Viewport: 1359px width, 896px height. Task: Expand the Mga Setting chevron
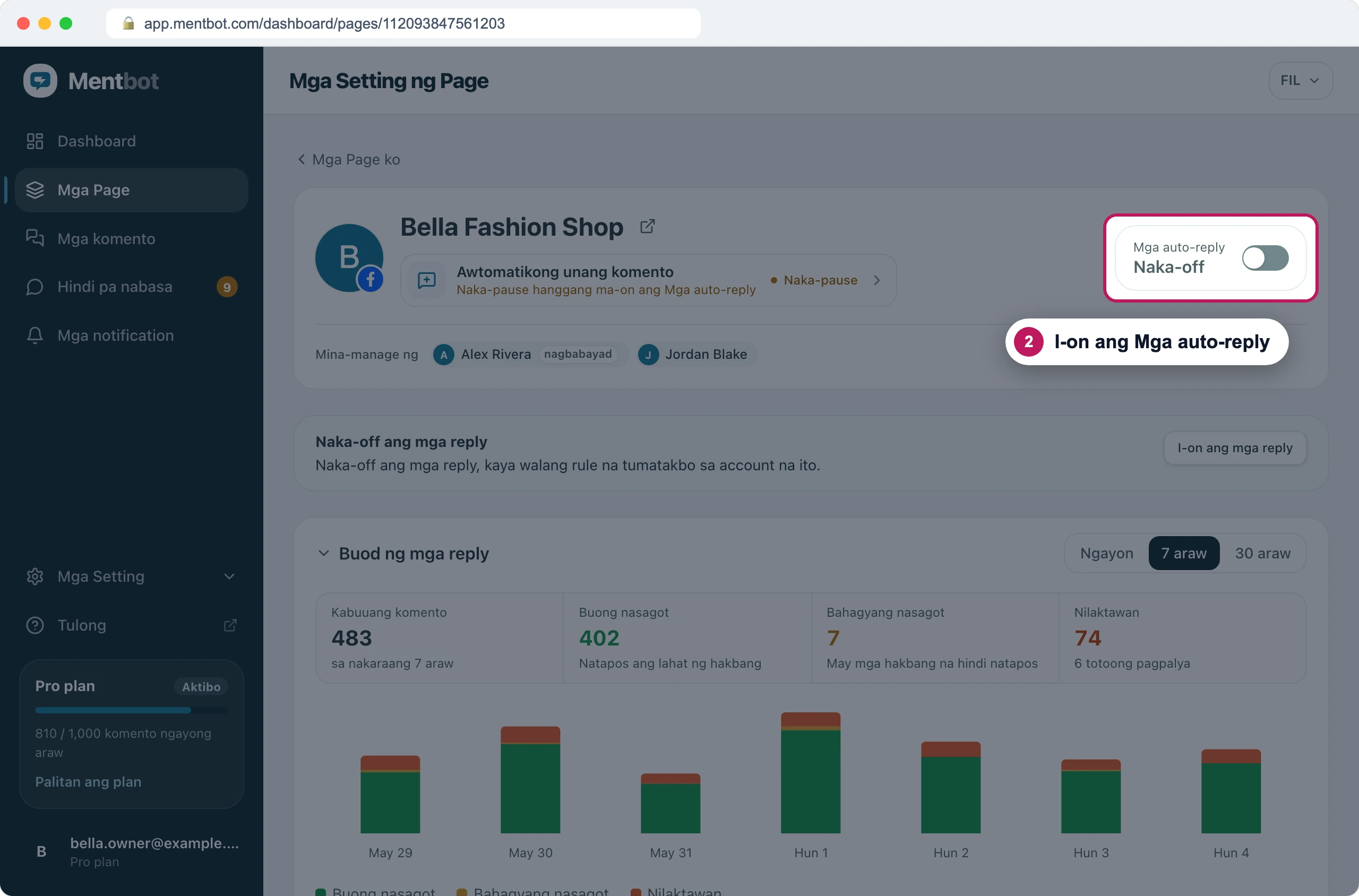click(x=229, y=576)
